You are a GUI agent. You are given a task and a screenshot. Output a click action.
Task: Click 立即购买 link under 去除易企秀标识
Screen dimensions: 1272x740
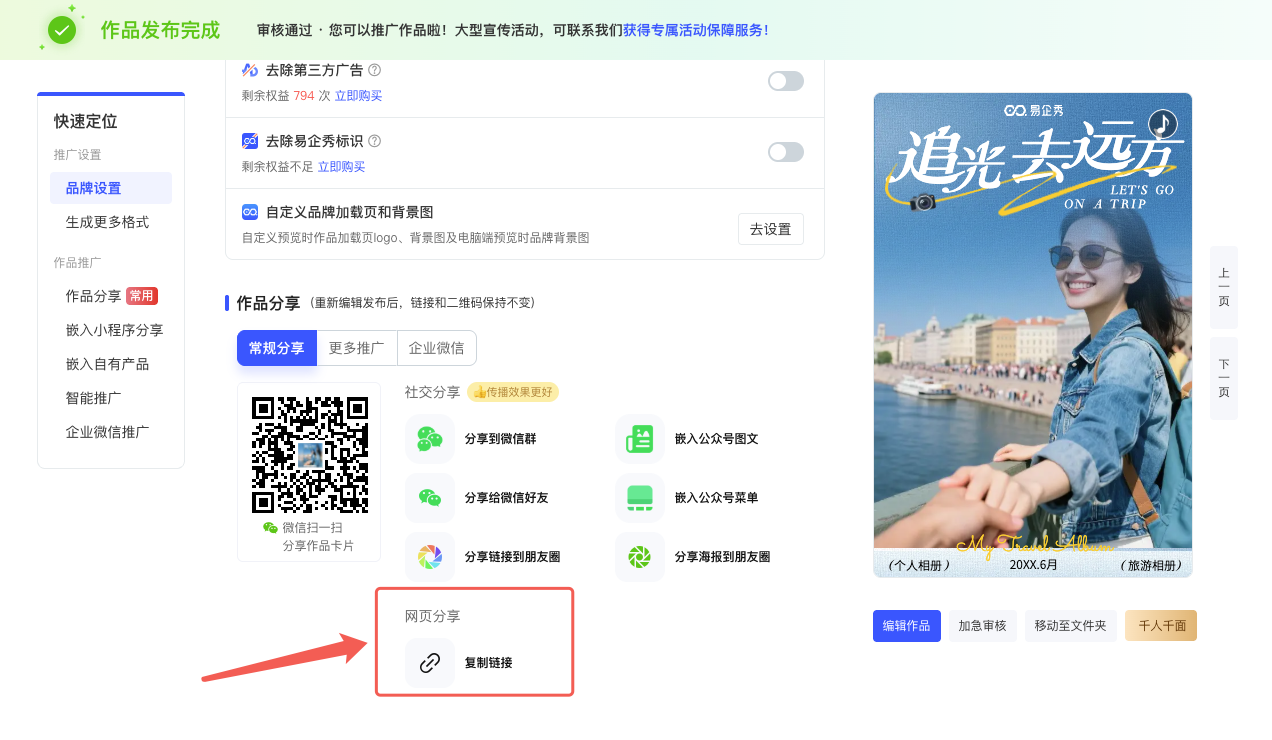pos(341,167)
